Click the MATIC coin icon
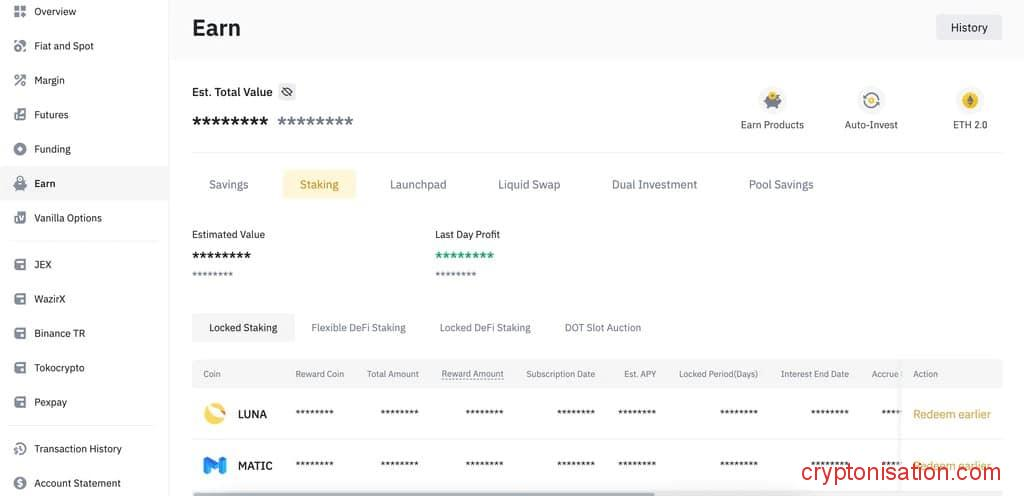This screenshot has height=496, width=1024. tap(215, 465)
